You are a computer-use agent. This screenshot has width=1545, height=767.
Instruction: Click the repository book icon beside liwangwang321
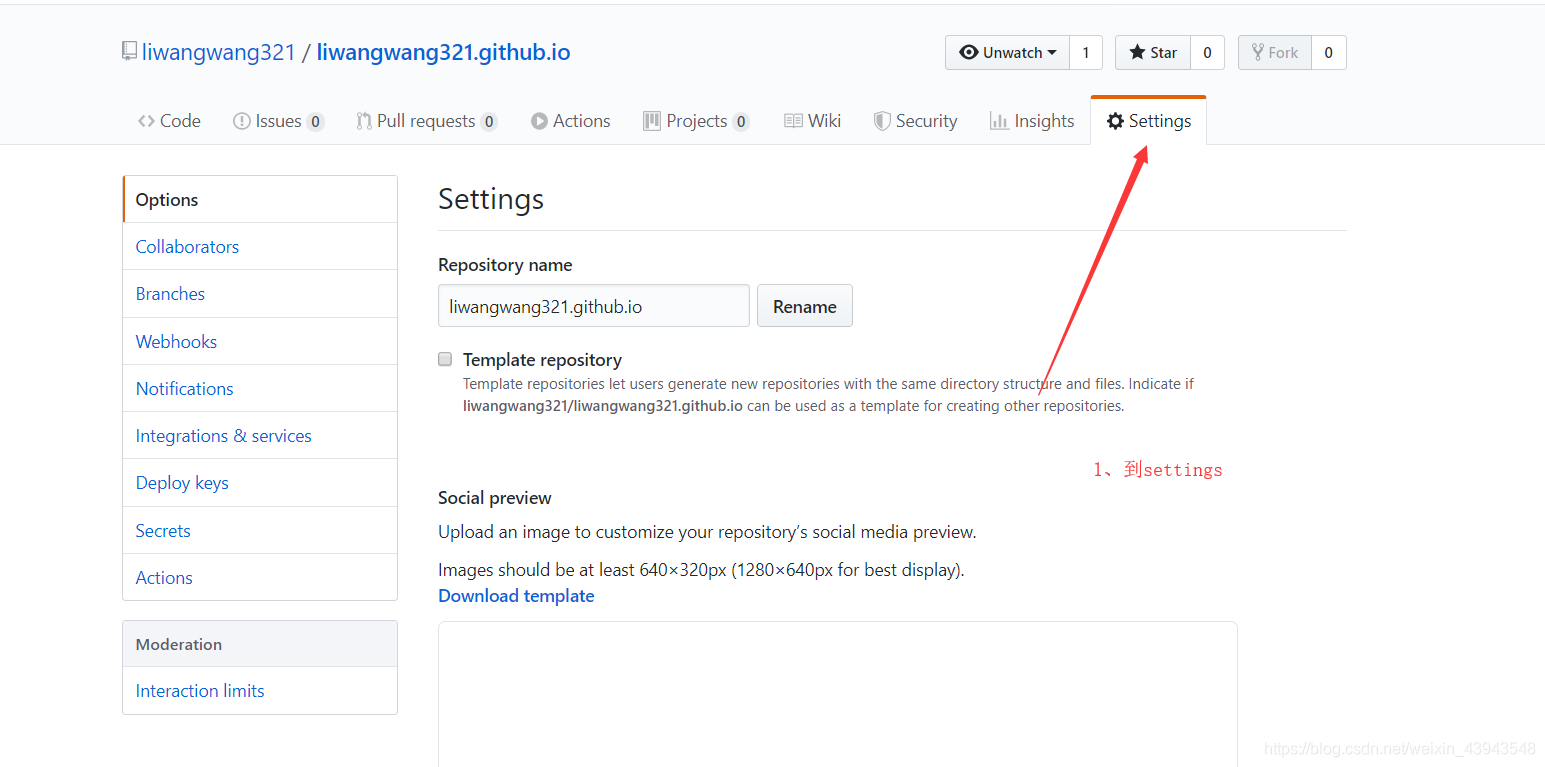click(x=129, y=52)
